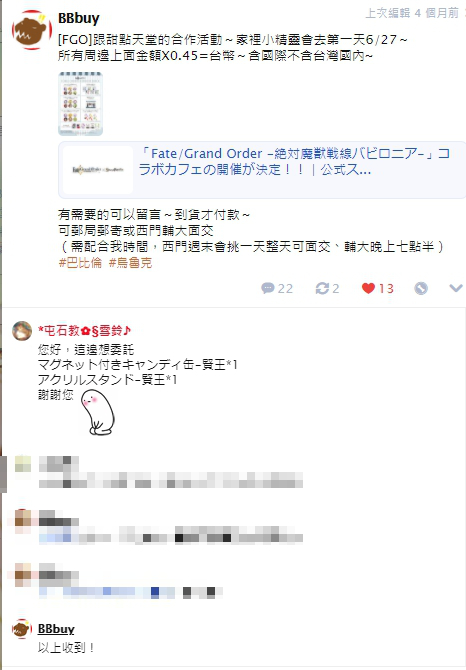Click the white blob sticker emoticon

tap(98, 413)
